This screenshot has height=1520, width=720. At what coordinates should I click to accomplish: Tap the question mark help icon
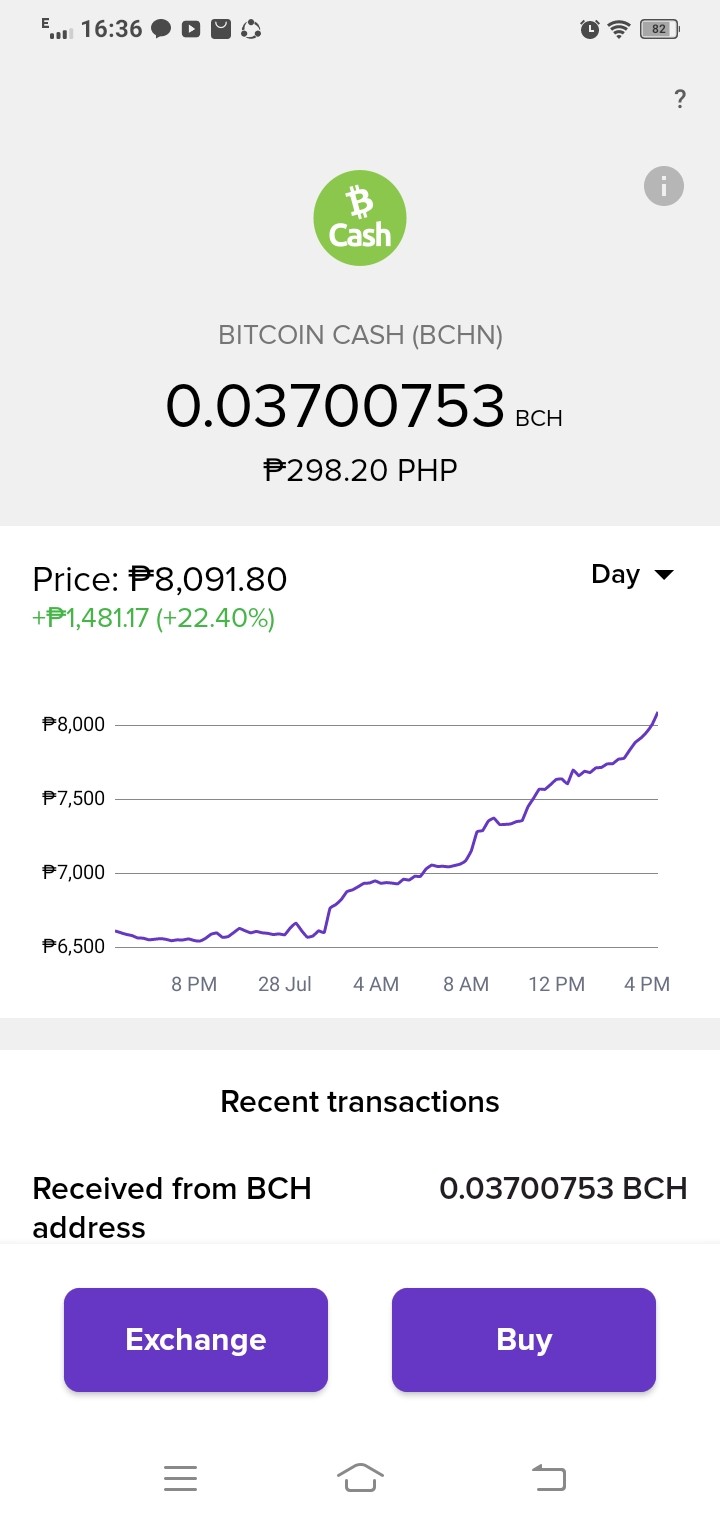(x=680, y=99)
